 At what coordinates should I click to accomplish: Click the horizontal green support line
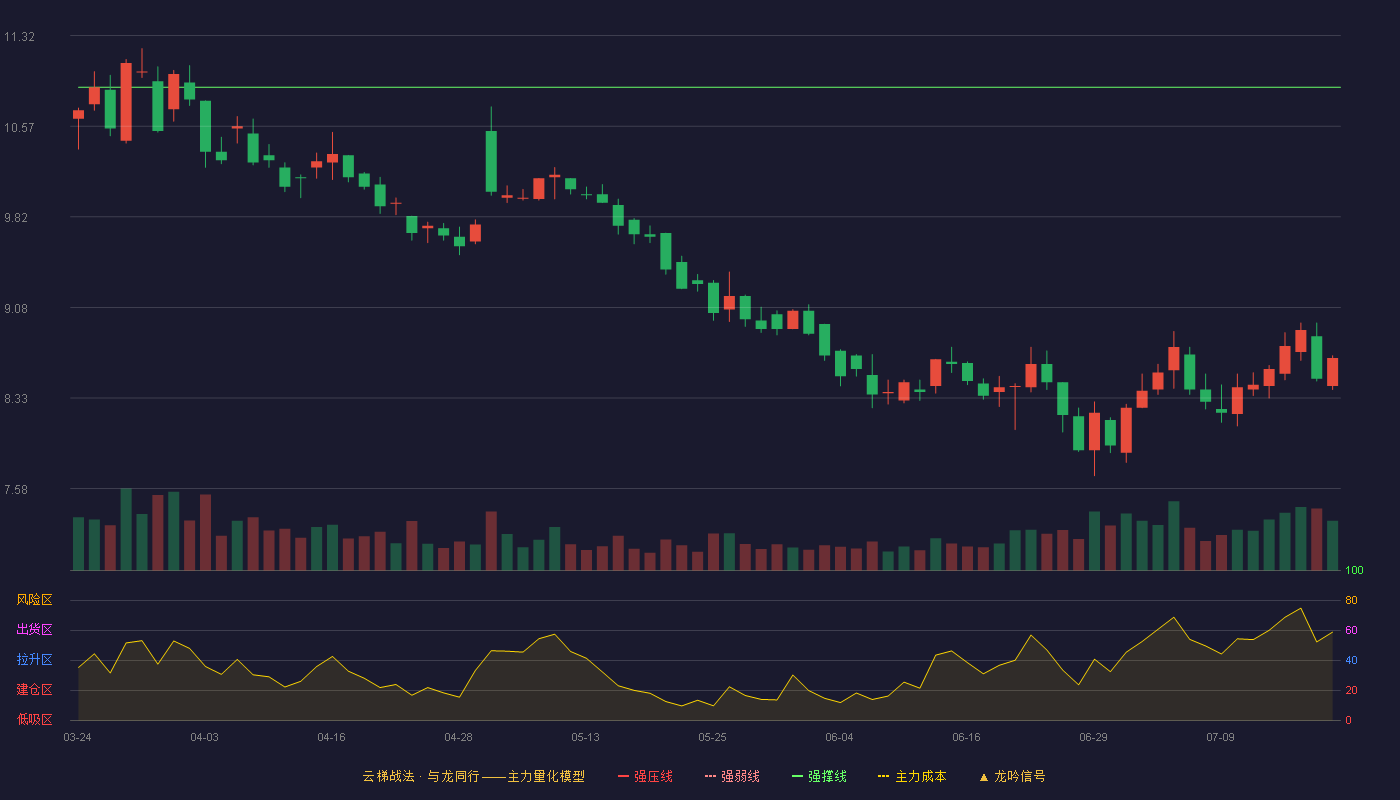pyautogui.click(x=709, y=88)
